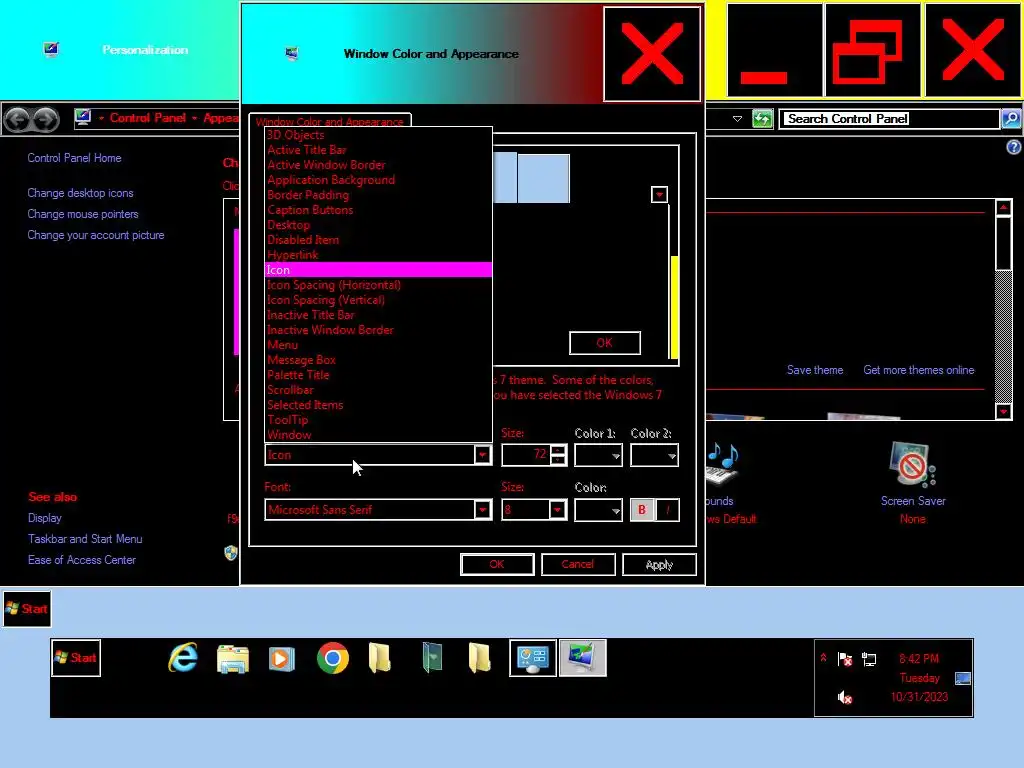Select 'Hyperlink' list entry

378,255
